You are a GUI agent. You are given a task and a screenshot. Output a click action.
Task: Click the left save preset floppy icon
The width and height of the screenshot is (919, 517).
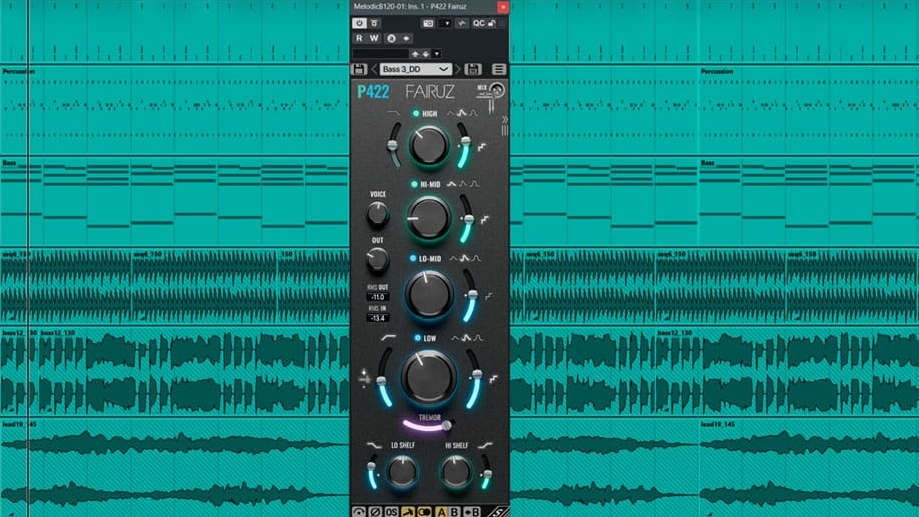pos(359,69)
